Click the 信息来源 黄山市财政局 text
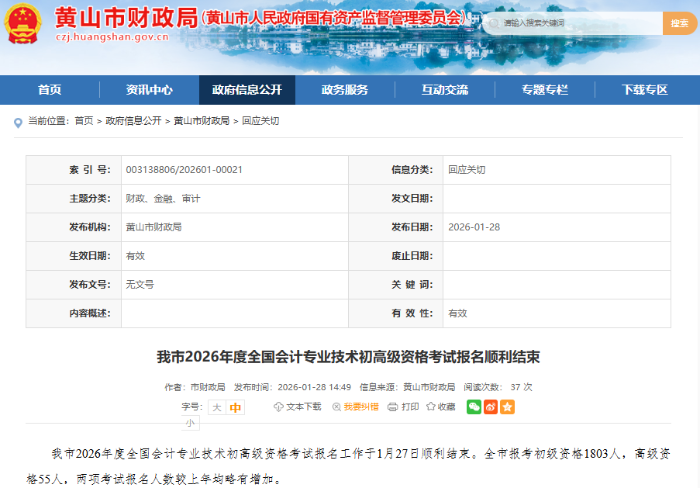This screenshot has height=488, width=700. [407, 387]
